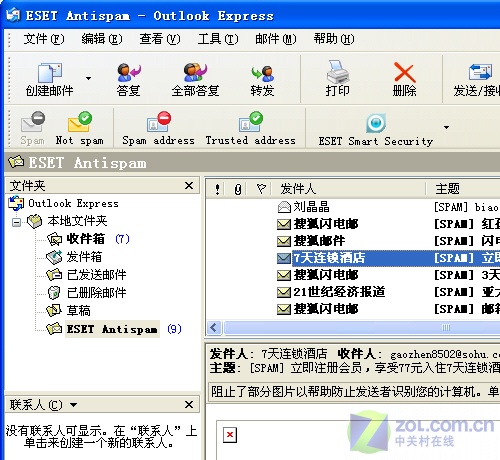Click the message list horizontal scrollbar thumb
The image size is (500, 460).
tap(362, 328)
